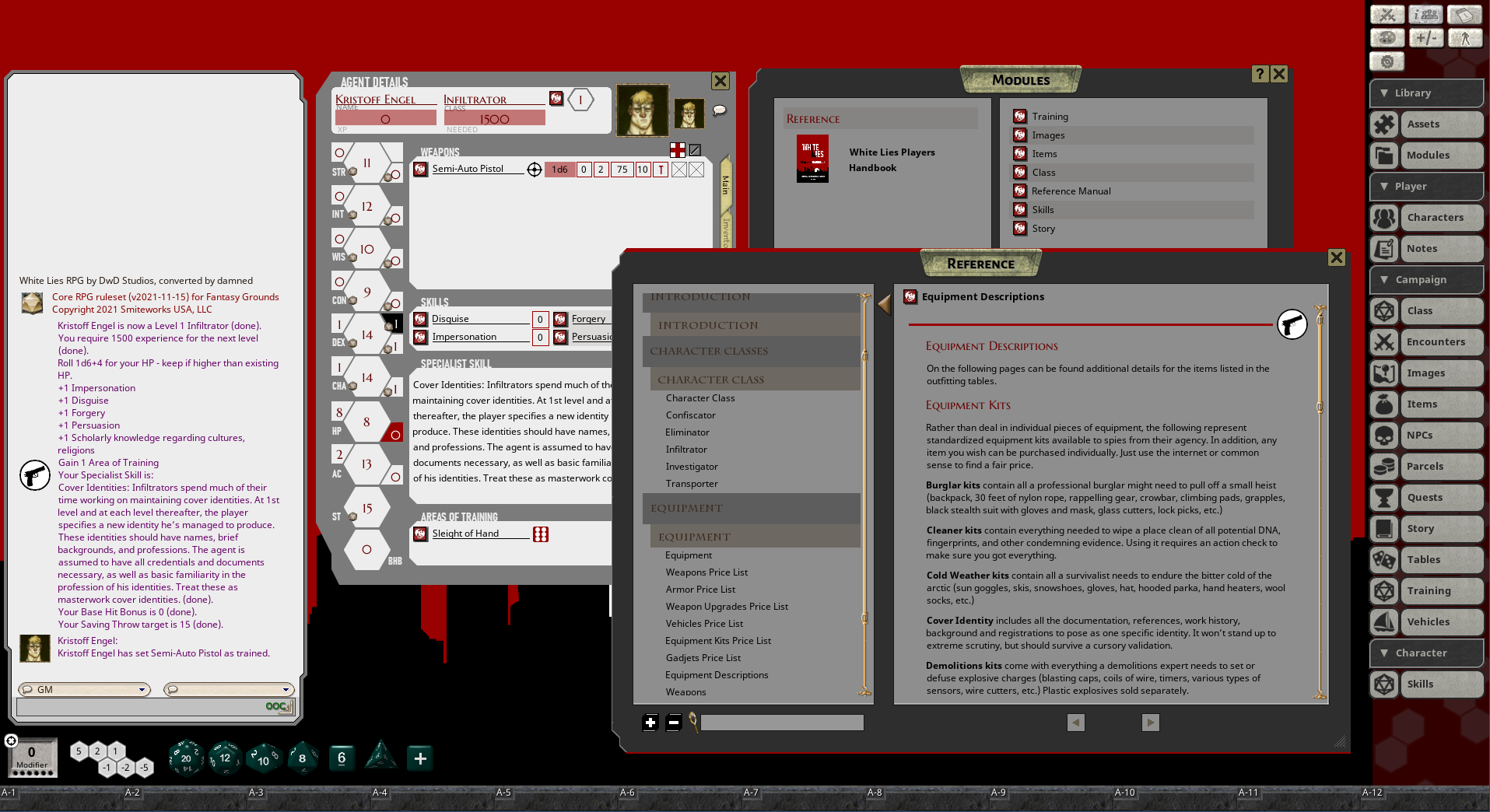Image resolution: width=1490 pixels, height=812 pixels.
Task: Click the White Lies Players Handbook cover thumbnail
Action: point(812,159)
